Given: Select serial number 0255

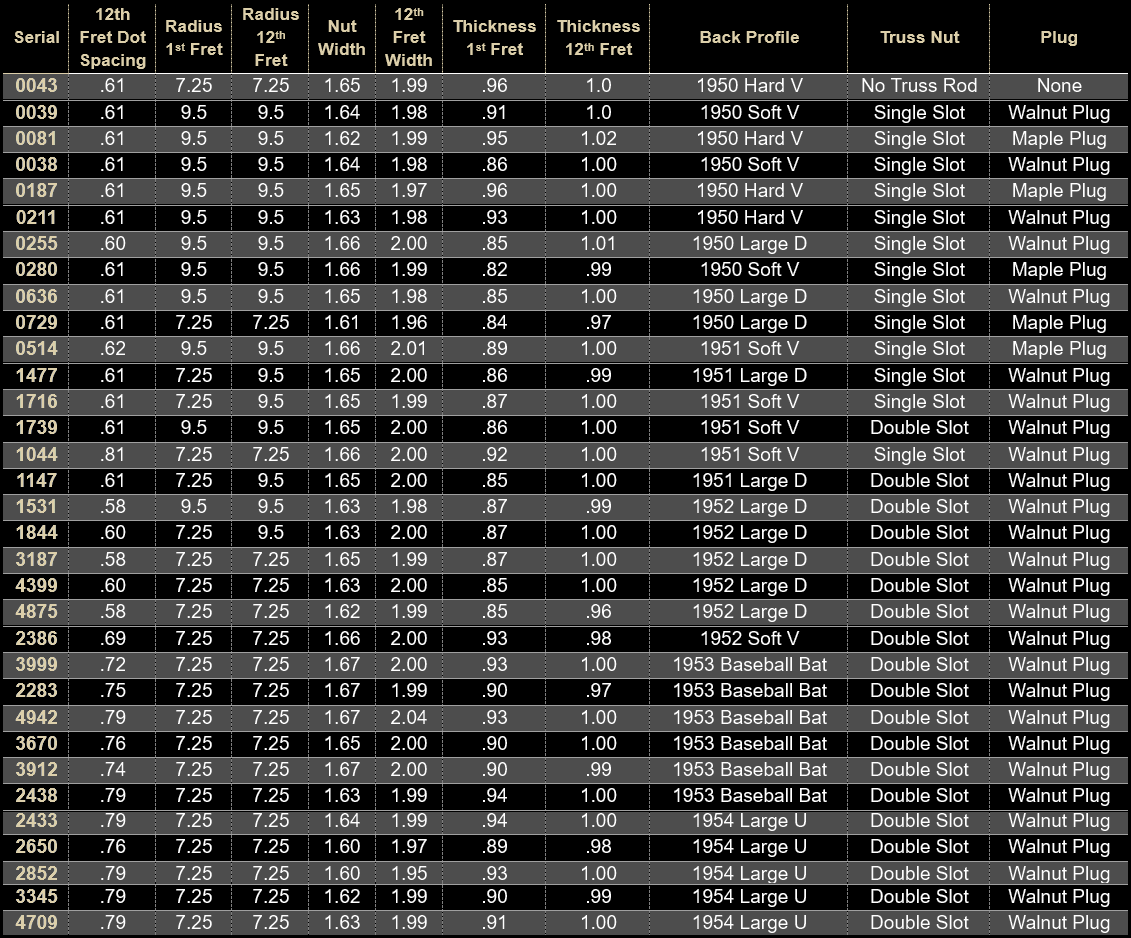Looking at the screenshot, I should (x=37, y=243).
